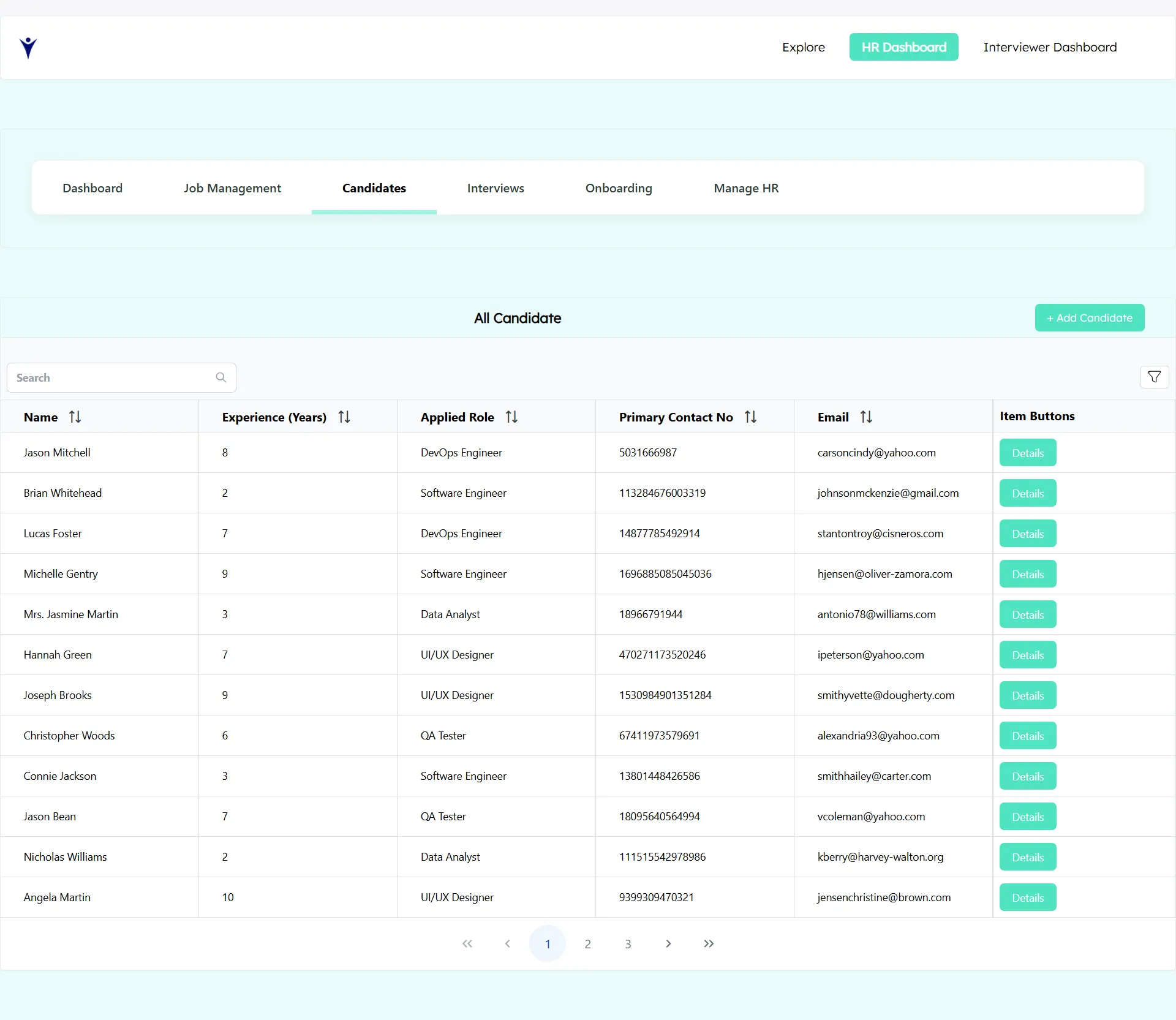Screen dimensions: 1176x1020
Task: Sort by Applied Role column
Action: [511, 417]
